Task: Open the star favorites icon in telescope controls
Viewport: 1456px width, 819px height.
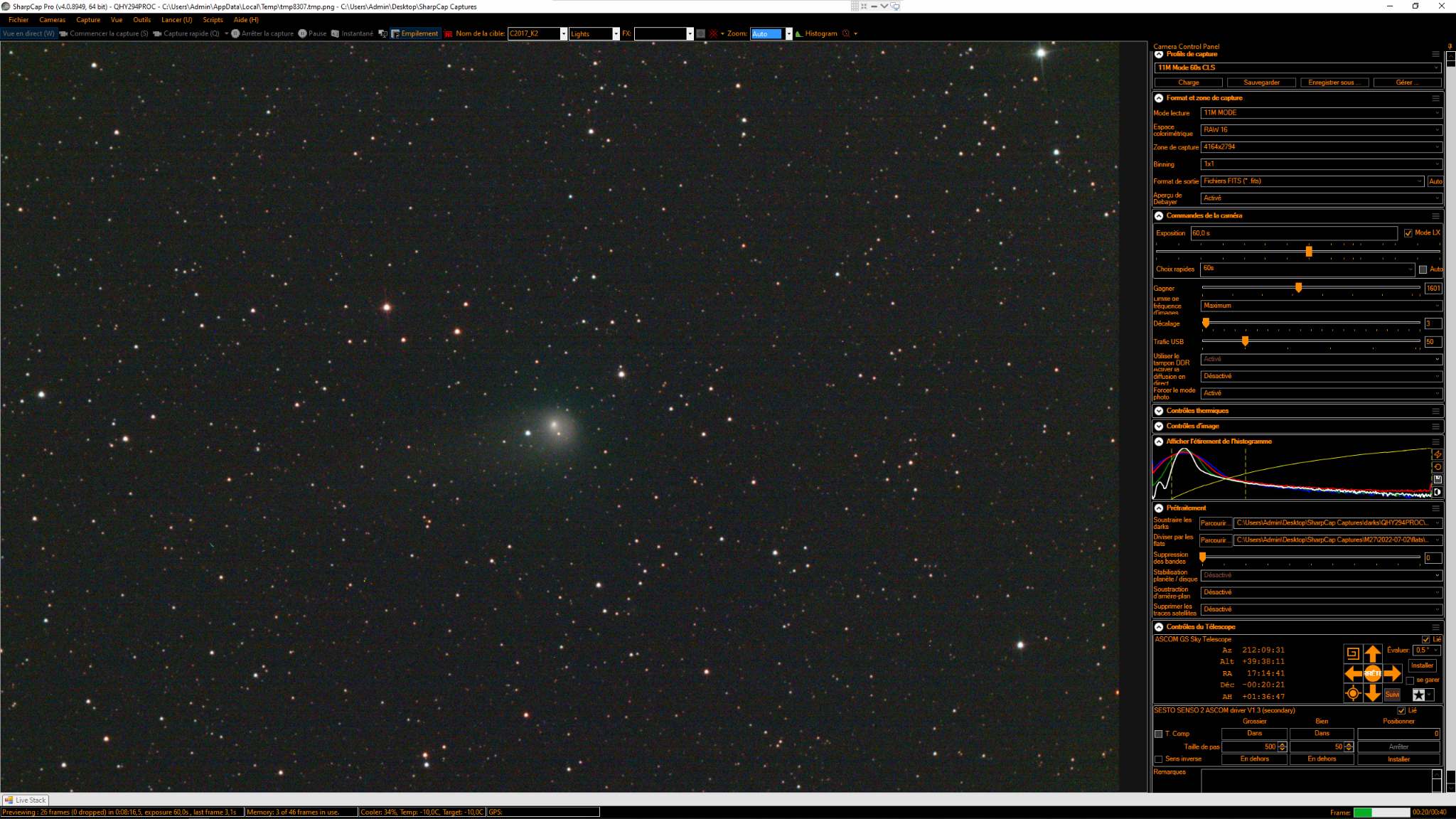Action: (1418, 695)
